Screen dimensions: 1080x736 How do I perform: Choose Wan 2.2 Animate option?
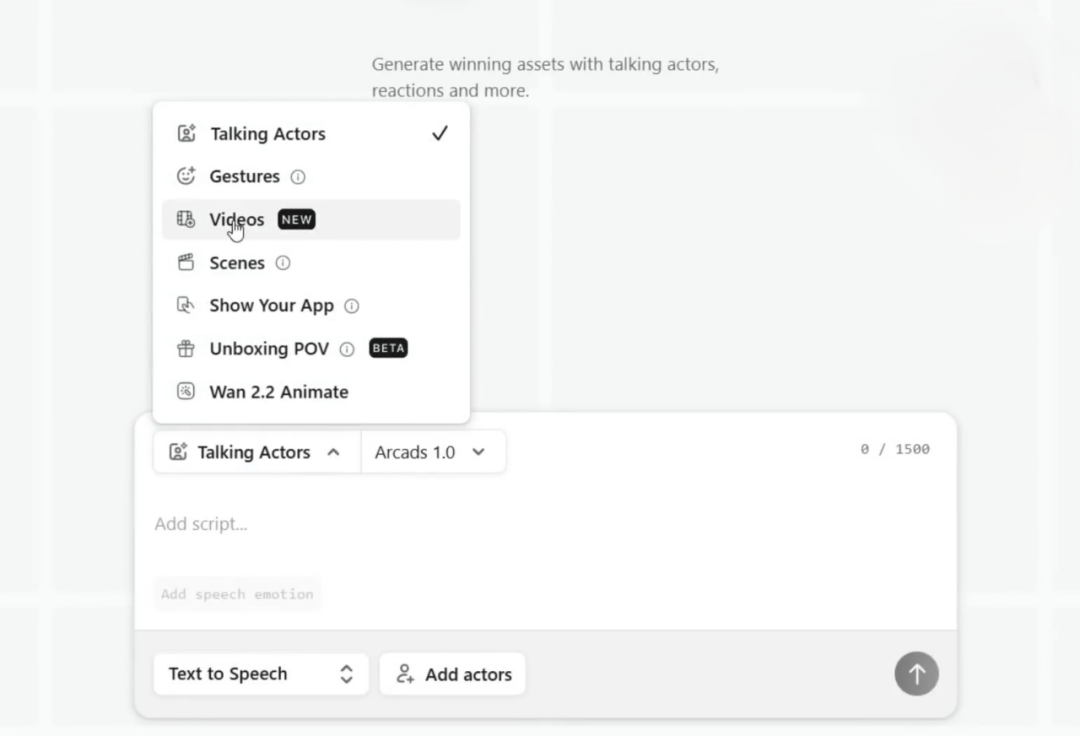[279, 392]
